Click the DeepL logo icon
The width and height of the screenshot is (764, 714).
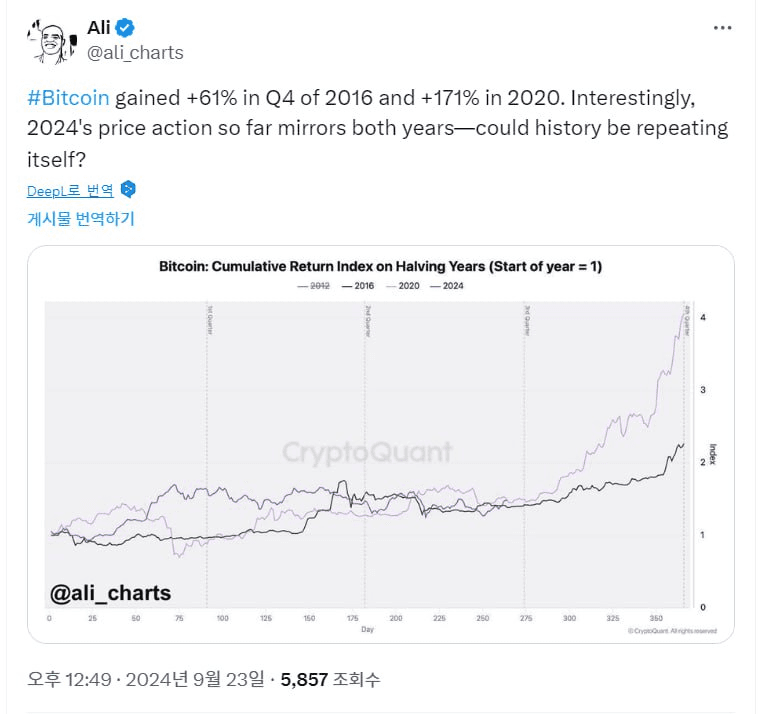(128, 189)
